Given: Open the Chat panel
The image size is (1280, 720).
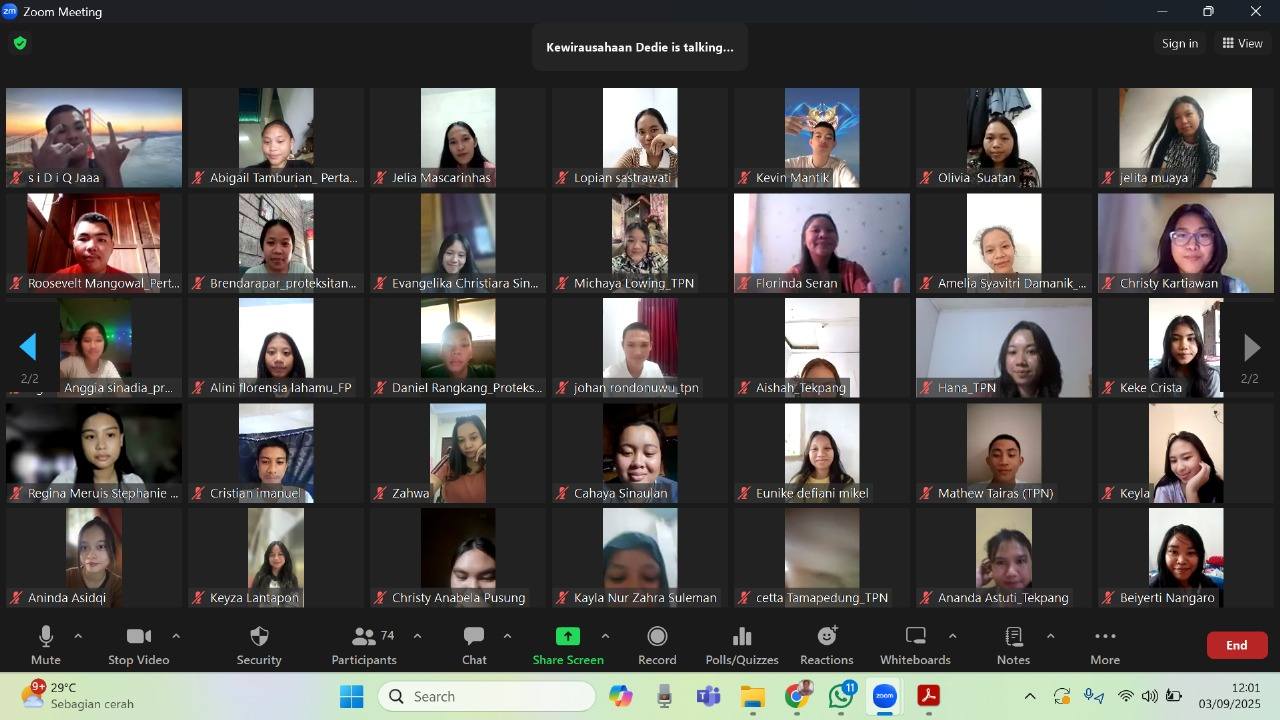Looking at the screenshot, I should click(x=474, y=645).
